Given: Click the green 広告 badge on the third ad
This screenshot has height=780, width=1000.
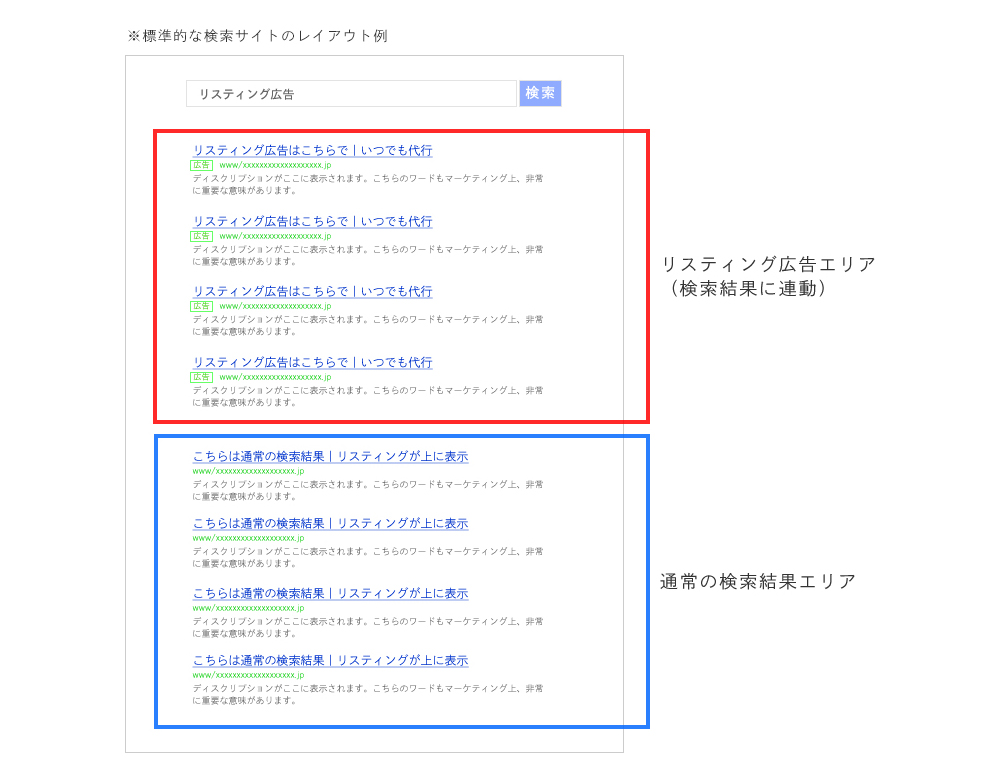Looking at the screenshot, I should [202, 306].
